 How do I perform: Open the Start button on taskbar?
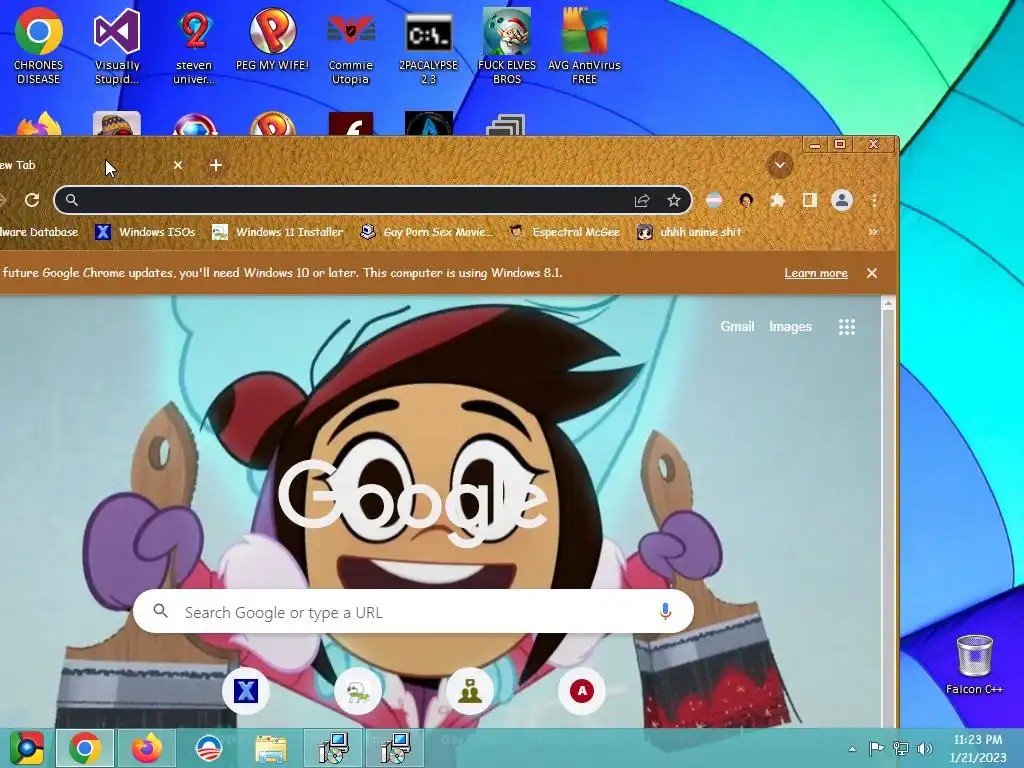pyautogui.click(x=26, y=748)
